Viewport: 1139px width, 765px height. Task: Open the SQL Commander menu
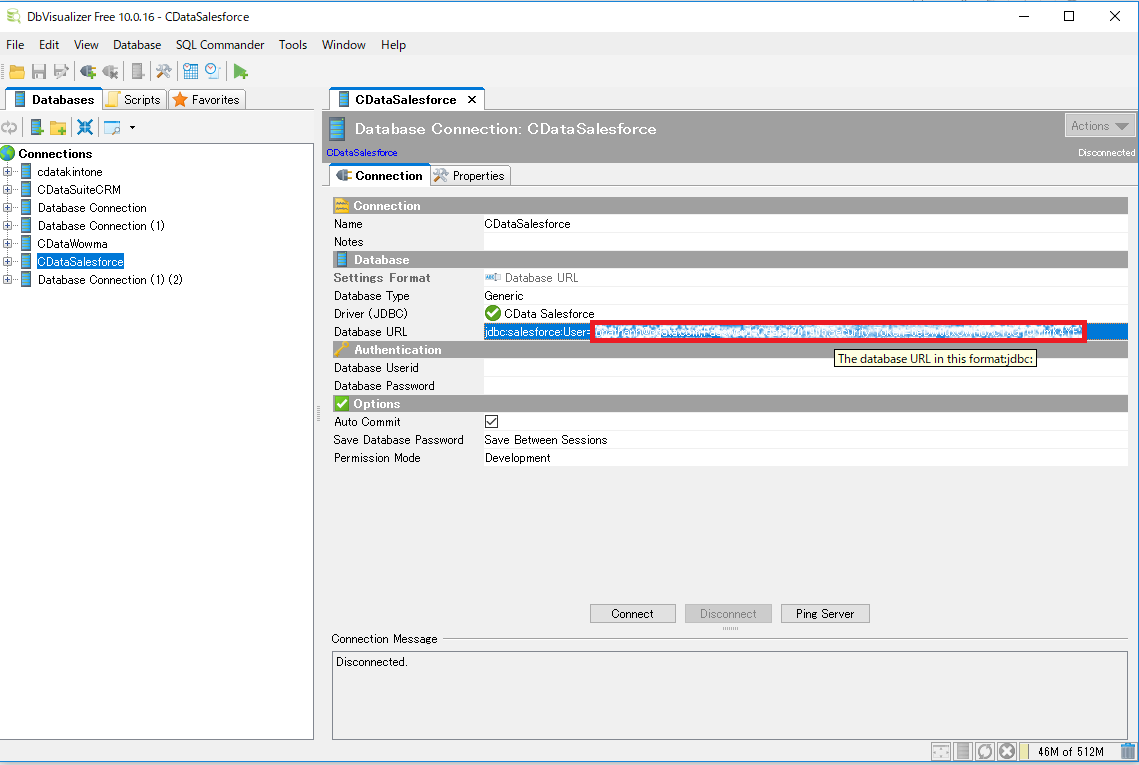(x=219, y=45)
